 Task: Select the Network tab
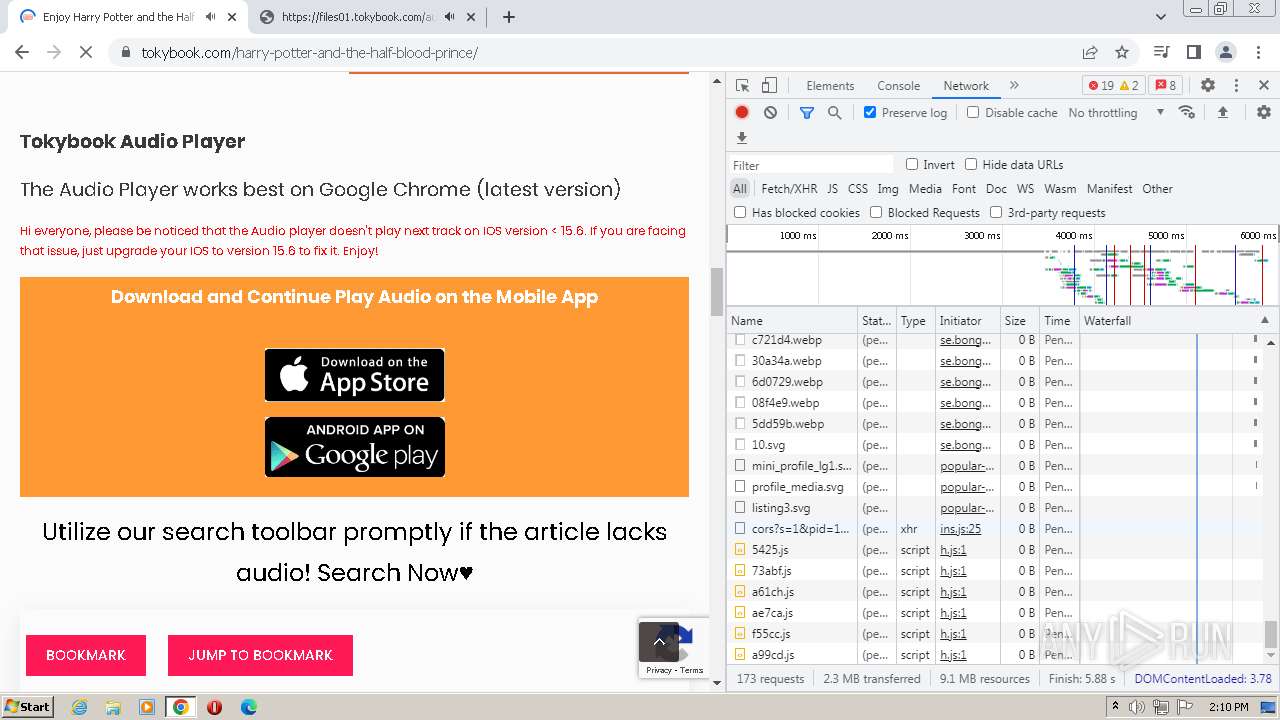point(966,86)
